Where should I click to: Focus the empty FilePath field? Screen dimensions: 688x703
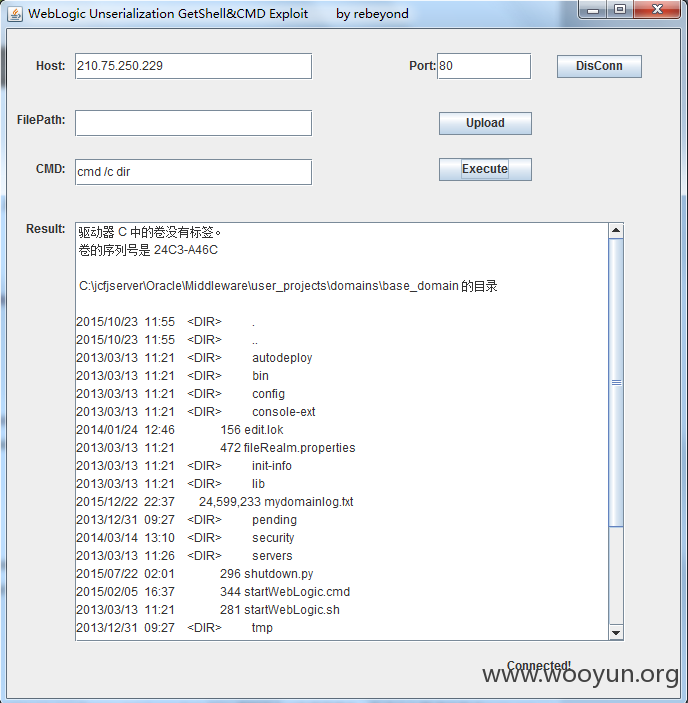[193, 123]
